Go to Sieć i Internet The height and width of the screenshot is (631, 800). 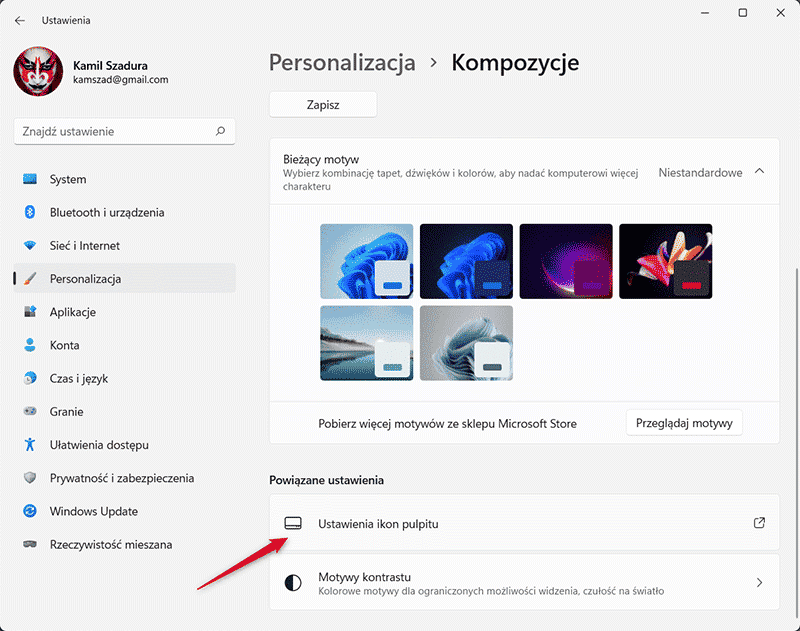coord(124,245)
